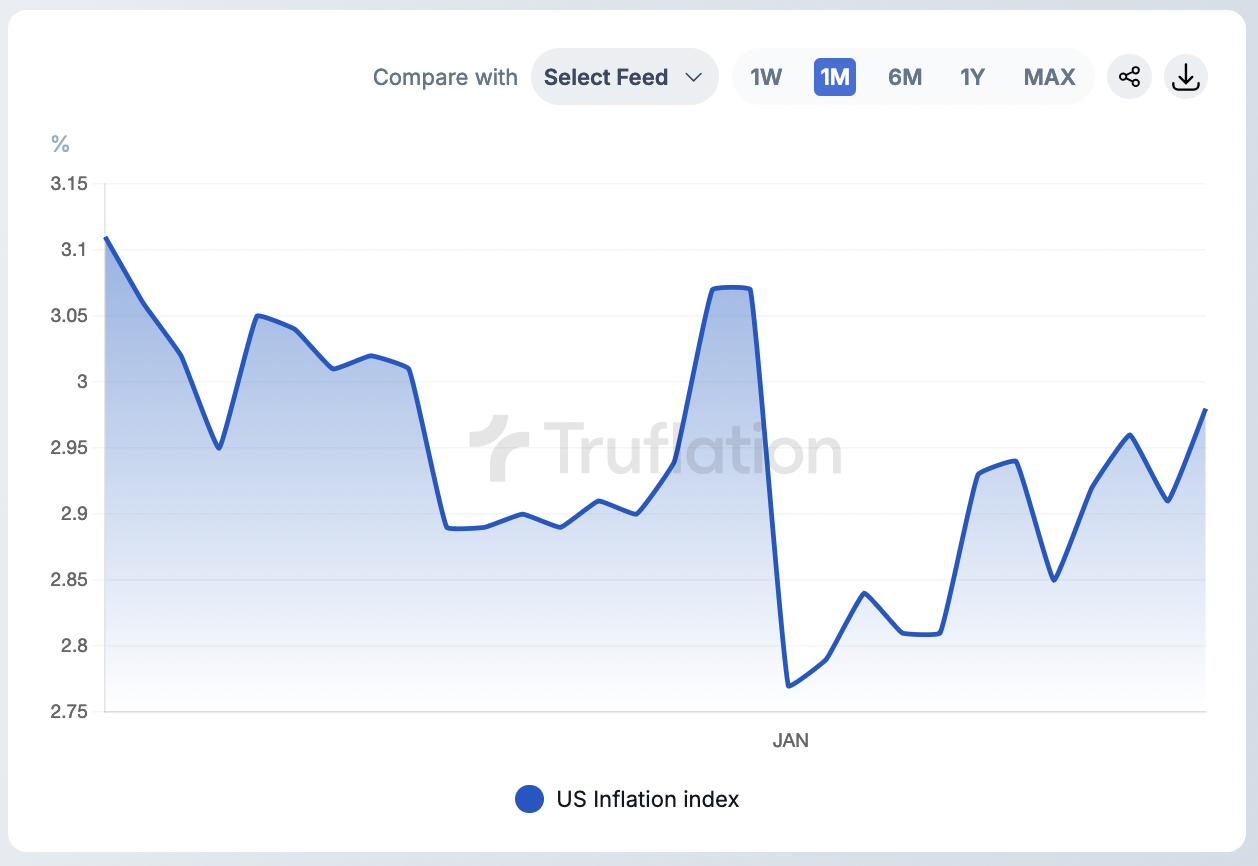Click the download chart data icon
Image resolution: width=1258 pixels, height=866 pixels.
click(x=1185, y=77)
